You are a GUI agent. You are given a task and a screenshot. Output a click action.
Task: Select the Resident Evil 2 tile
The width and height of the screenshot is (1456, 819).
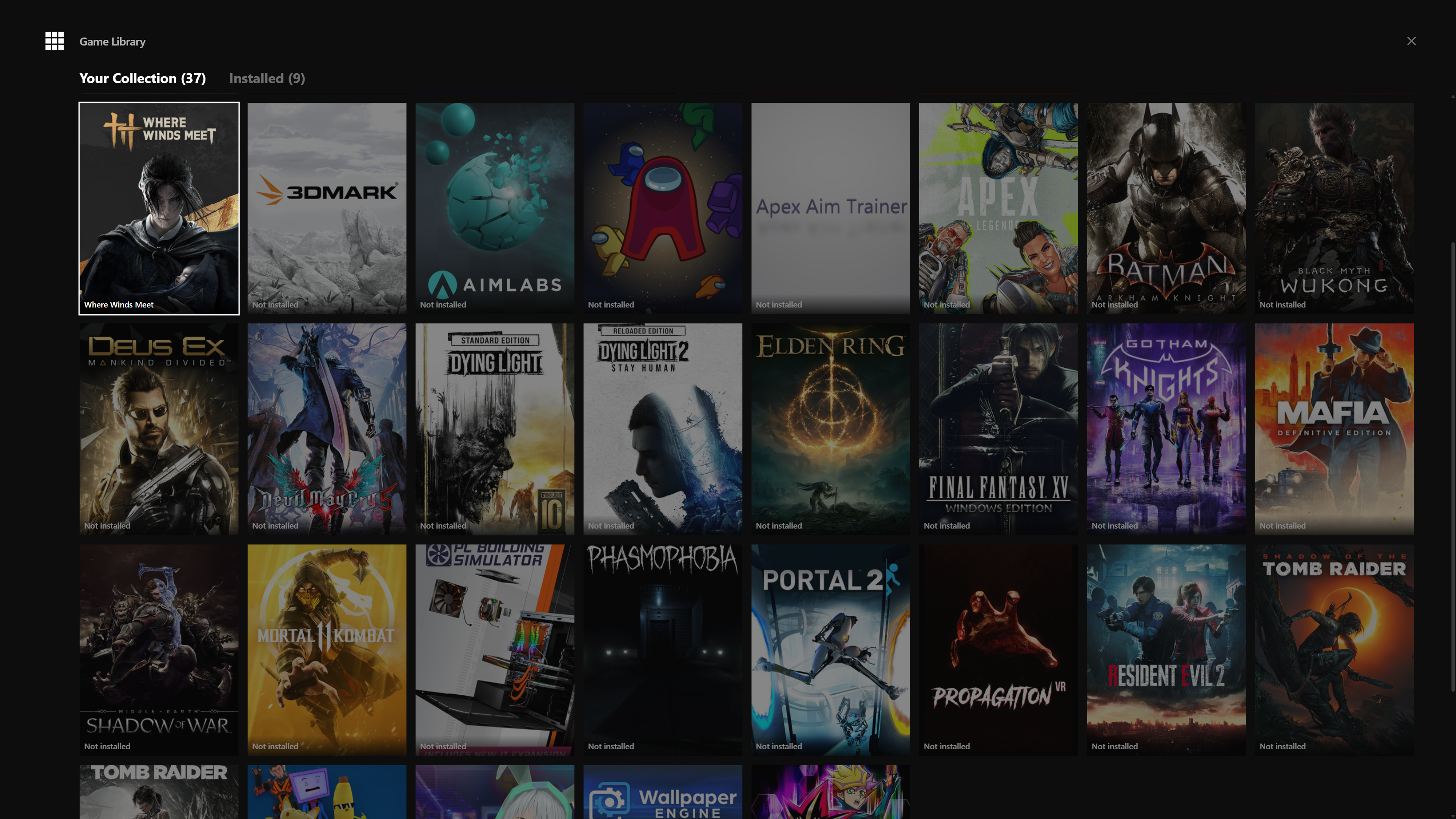coord(1166,650)
